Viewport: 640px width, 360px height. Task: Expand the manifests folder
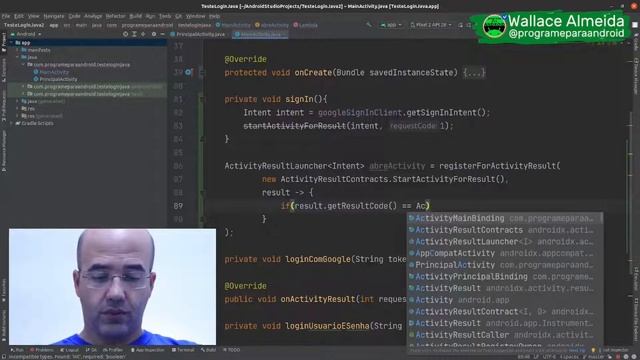pyautogui.click(x=18, y=50)
